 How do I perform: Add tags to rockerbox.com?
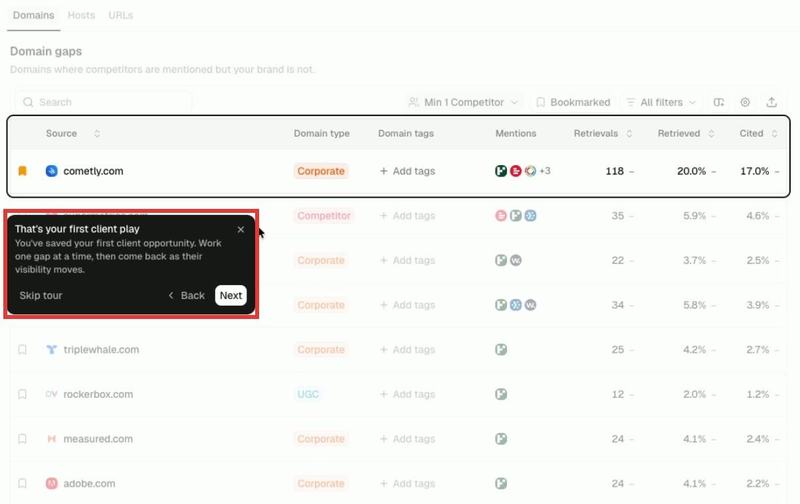(407, 394)
